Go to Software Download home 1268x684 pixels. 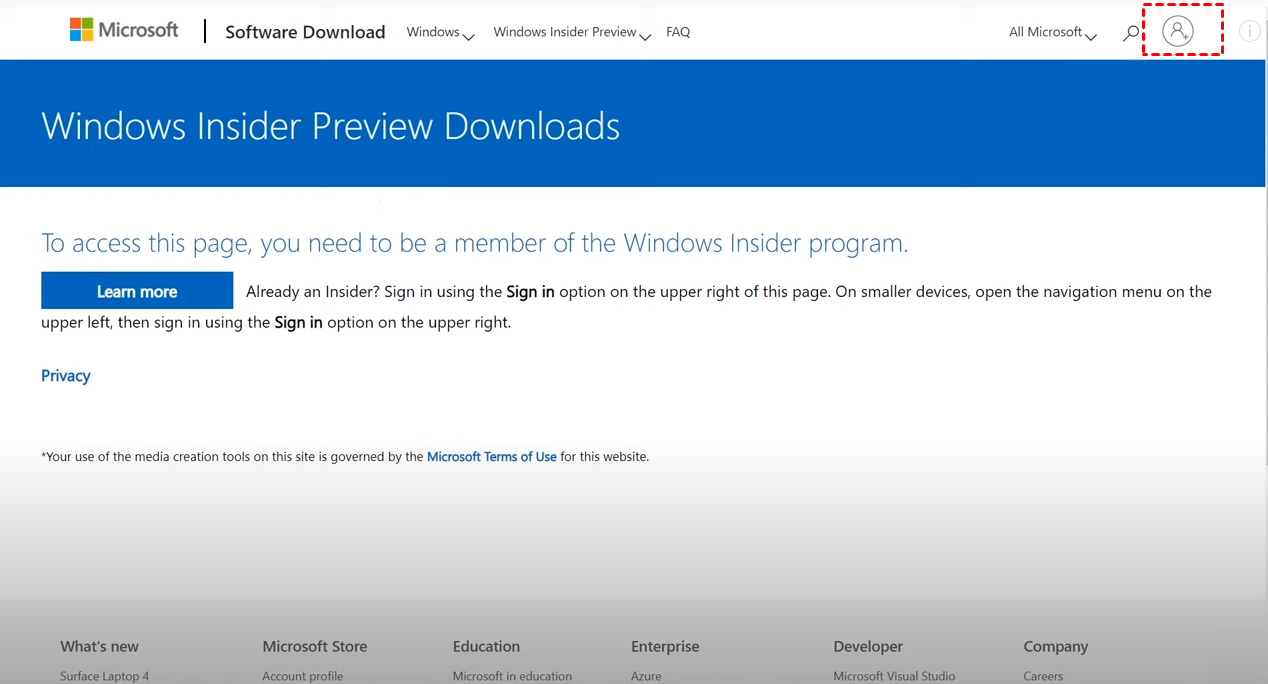coord(305,32)
